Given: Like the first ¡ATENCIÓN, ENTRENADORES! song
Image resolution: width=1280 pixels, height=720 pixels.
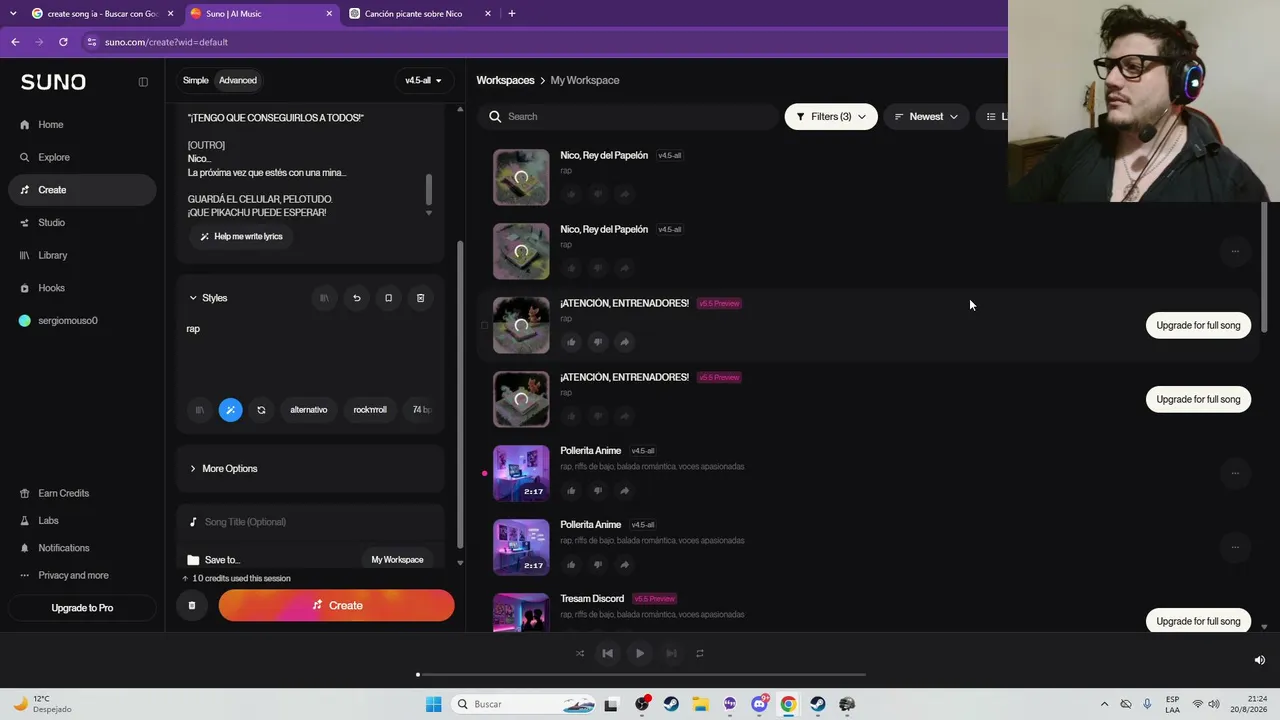Looking at the screenshot, I should (571, 342).
